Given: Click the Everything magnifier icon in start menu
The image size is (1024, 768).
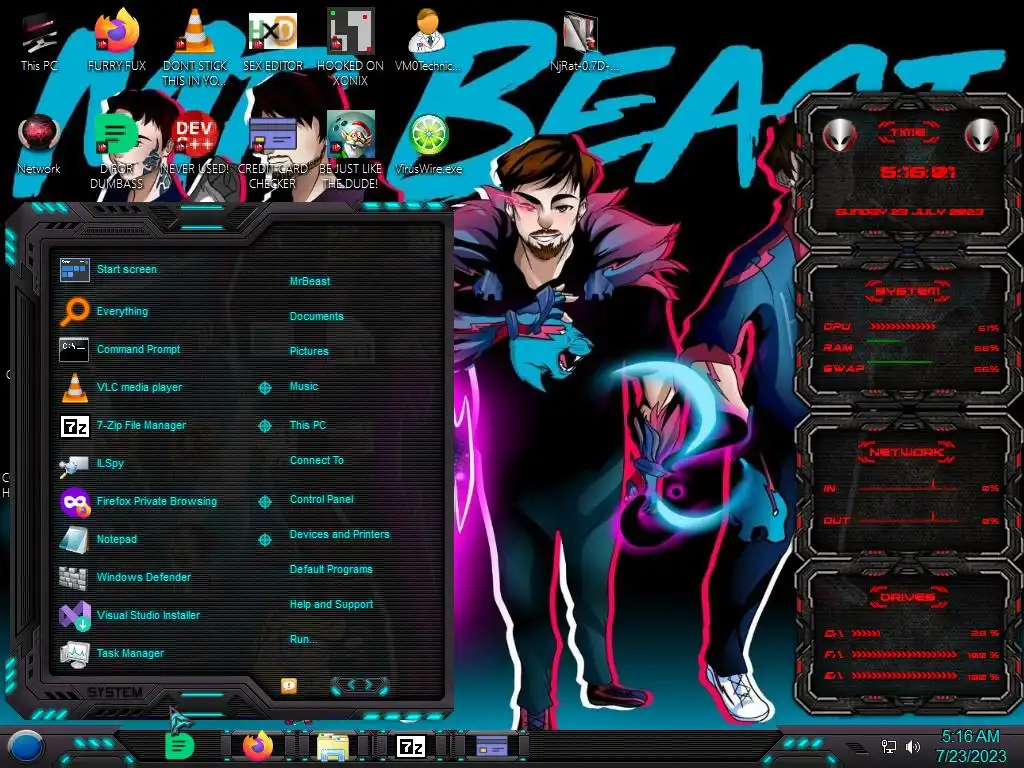Looking at the screenshot, I should [74, 311].
